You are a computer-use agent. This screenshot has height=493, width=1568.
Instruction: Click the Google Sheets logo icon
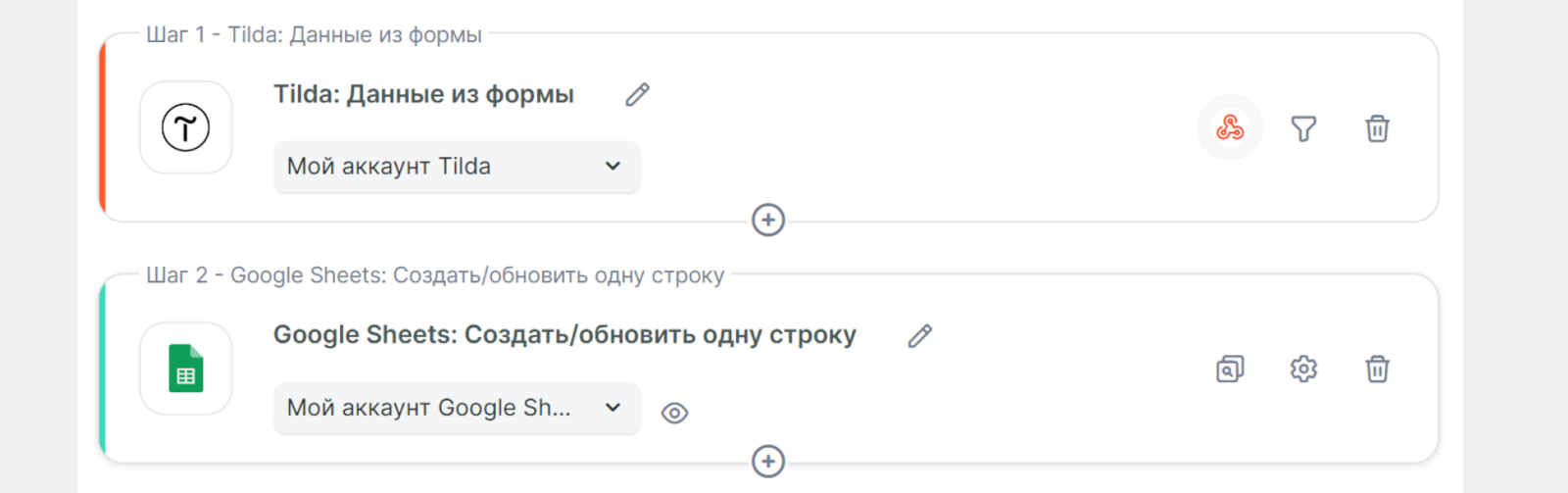tap(186, 369)
